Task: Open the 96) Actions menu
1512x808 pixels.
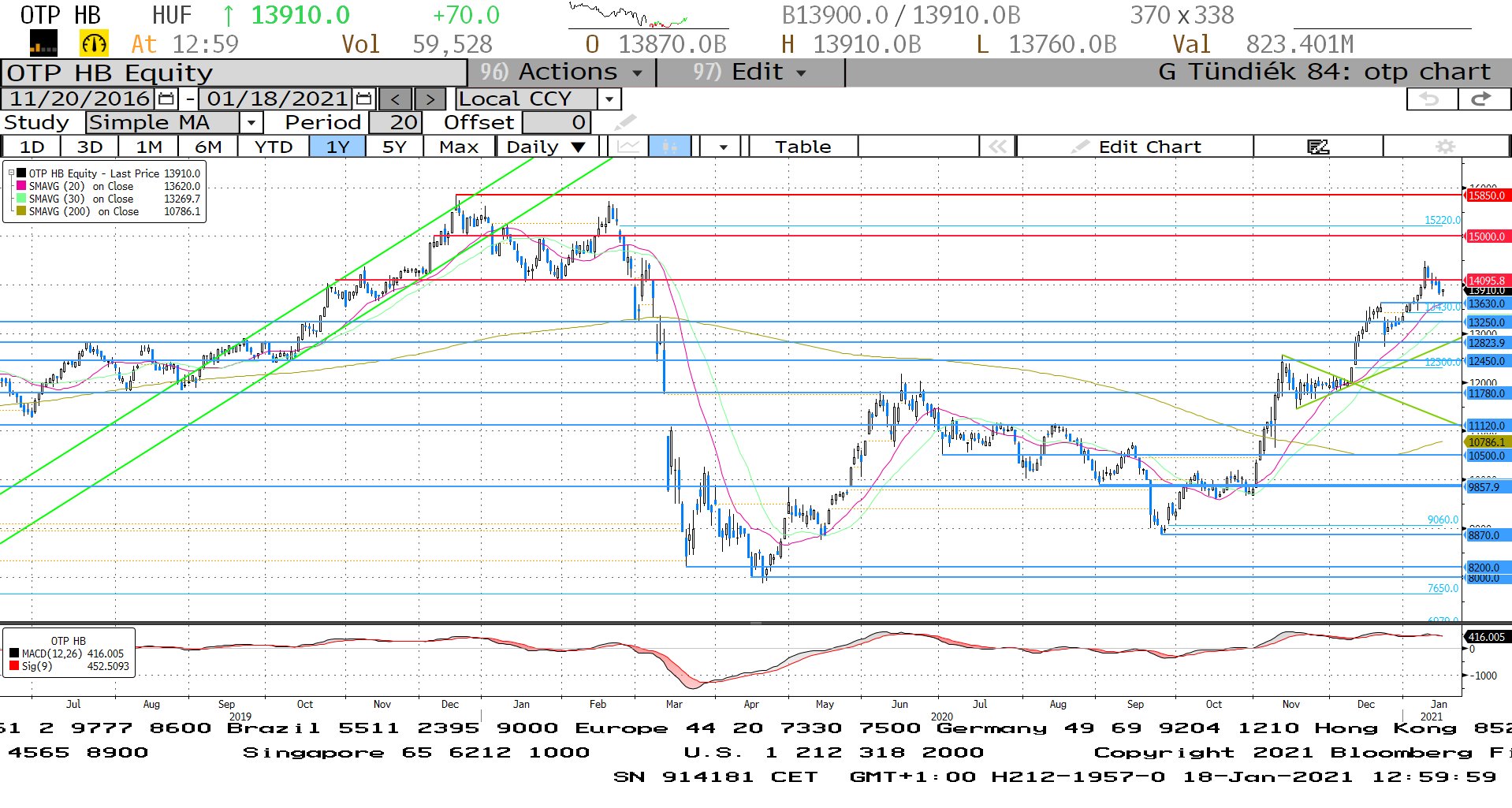Action: click(561, 72)
